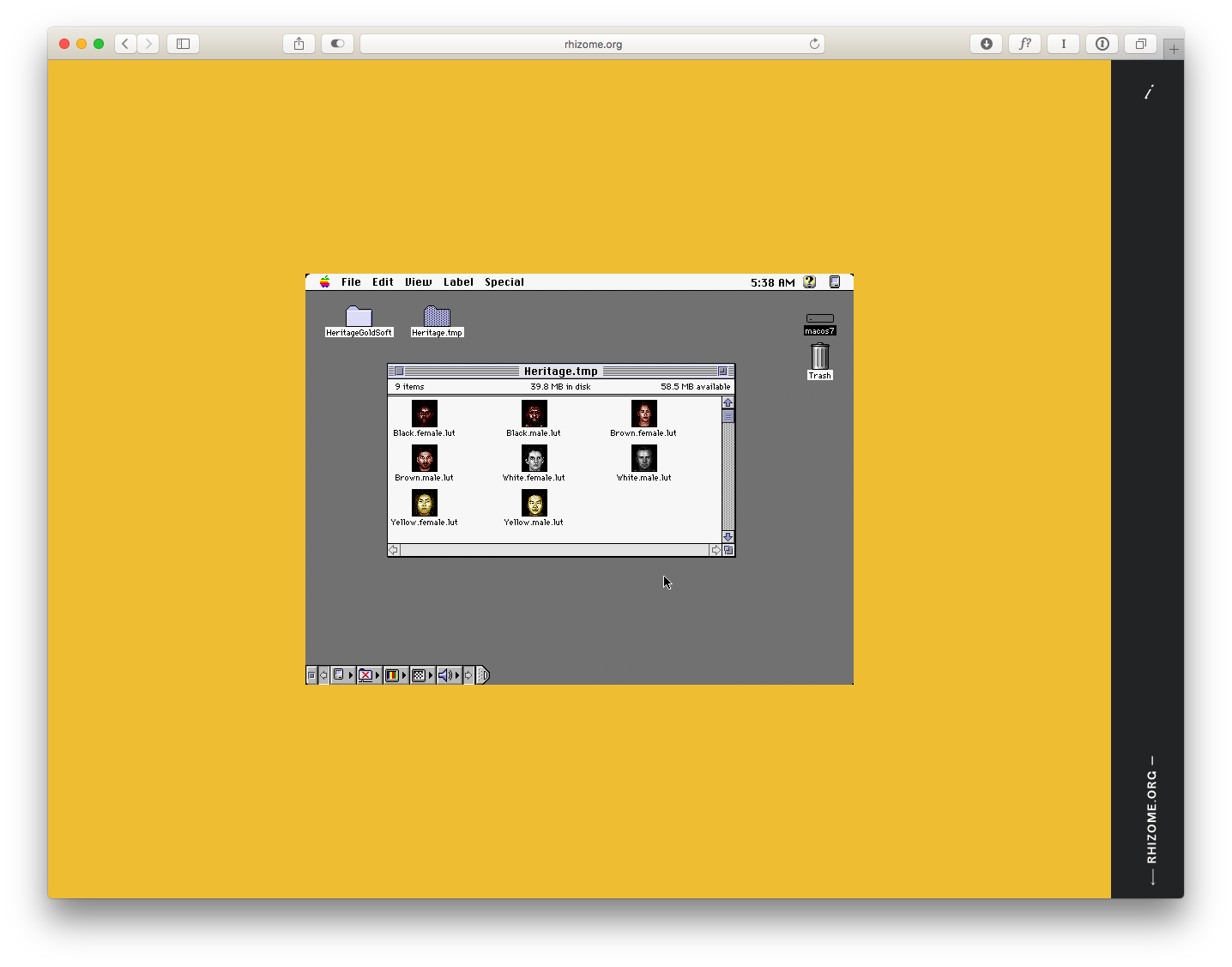Screen dimensions: 1232x967
Task: Select the macos7 disk icon
Action: click(x=819, y=318)
